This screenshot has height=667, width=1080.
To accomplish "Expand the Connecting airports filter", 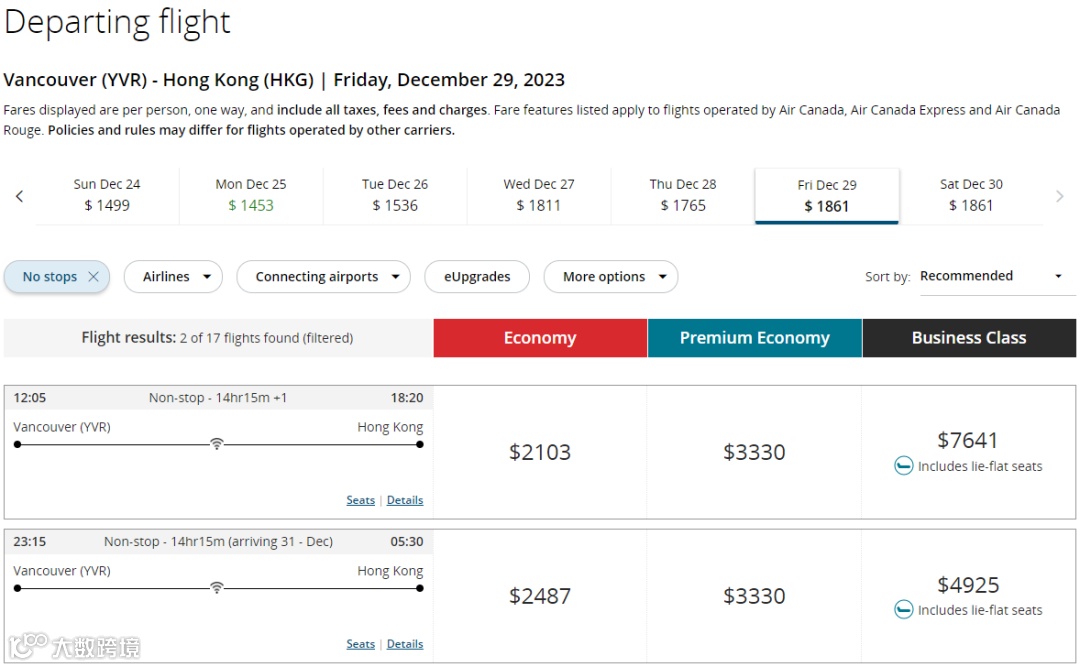I will [323, 277].
